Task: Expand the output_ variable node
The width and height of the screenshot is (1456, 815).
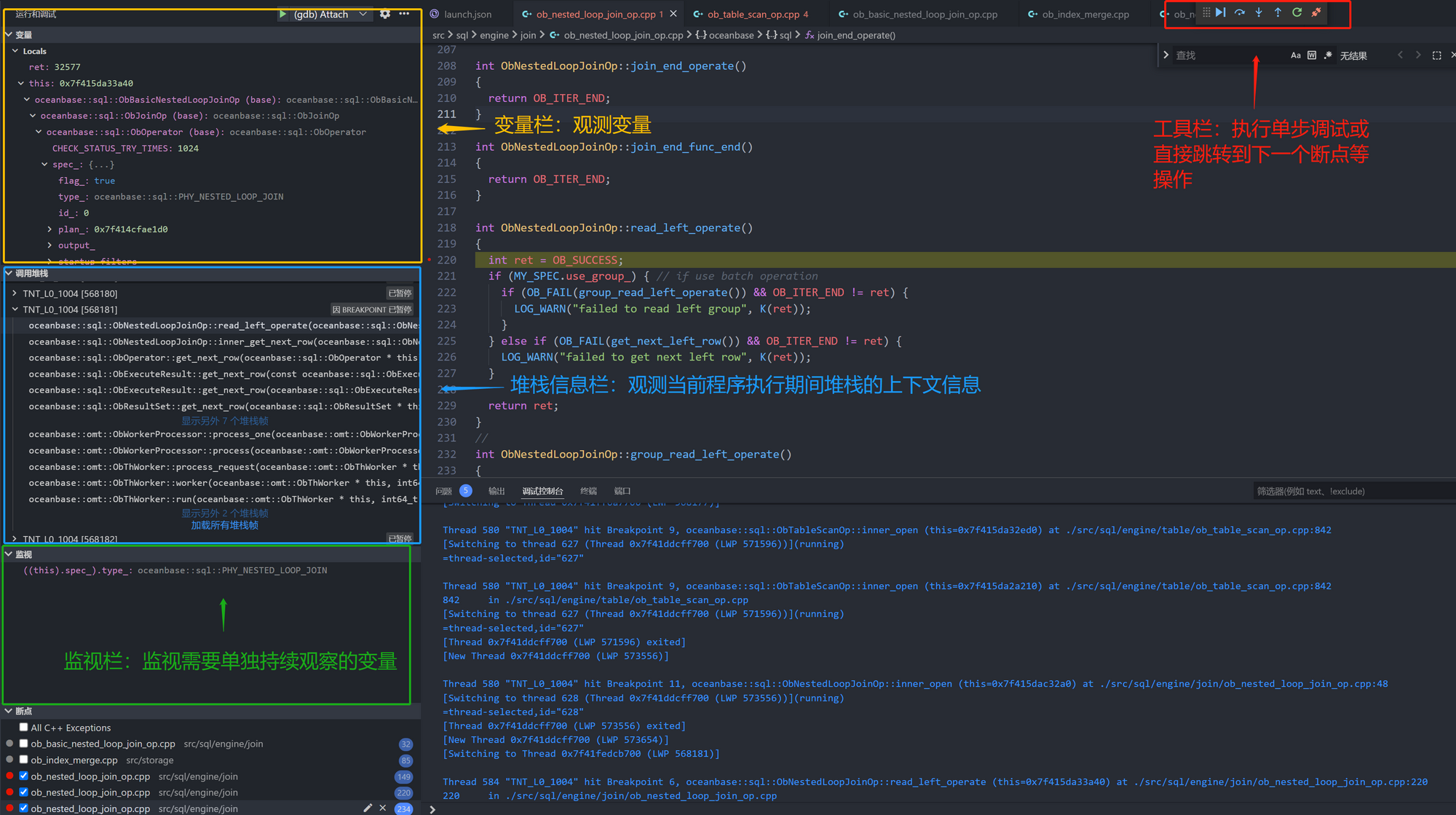Action: pyautogui.click(x=50, y=245)
